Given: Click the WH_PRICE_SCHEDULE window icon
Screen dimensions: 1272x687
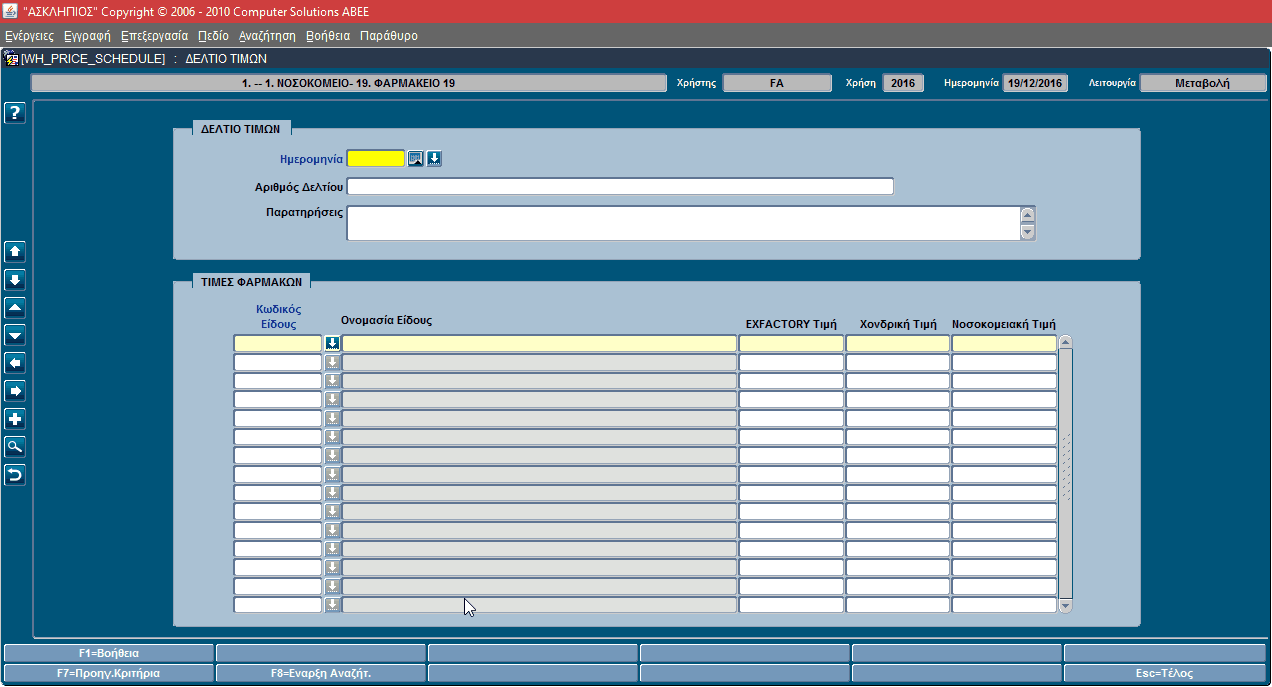Looking at the screenshot, I should pos(11,59).
